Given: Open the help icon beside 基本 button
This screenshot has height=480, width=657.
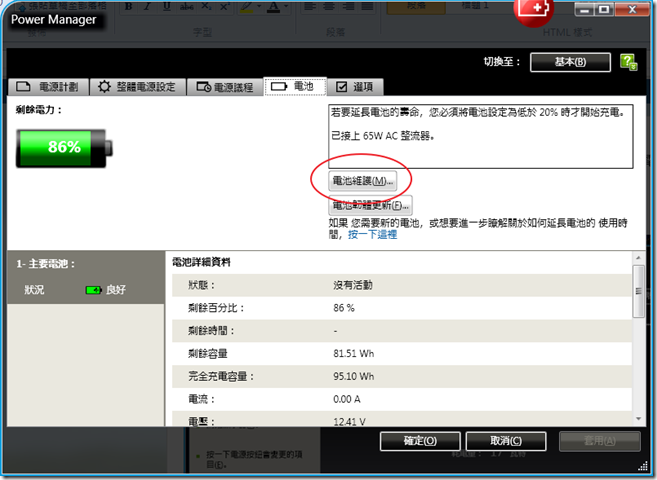Looking at the screenshot, I should tap(629, 62).
